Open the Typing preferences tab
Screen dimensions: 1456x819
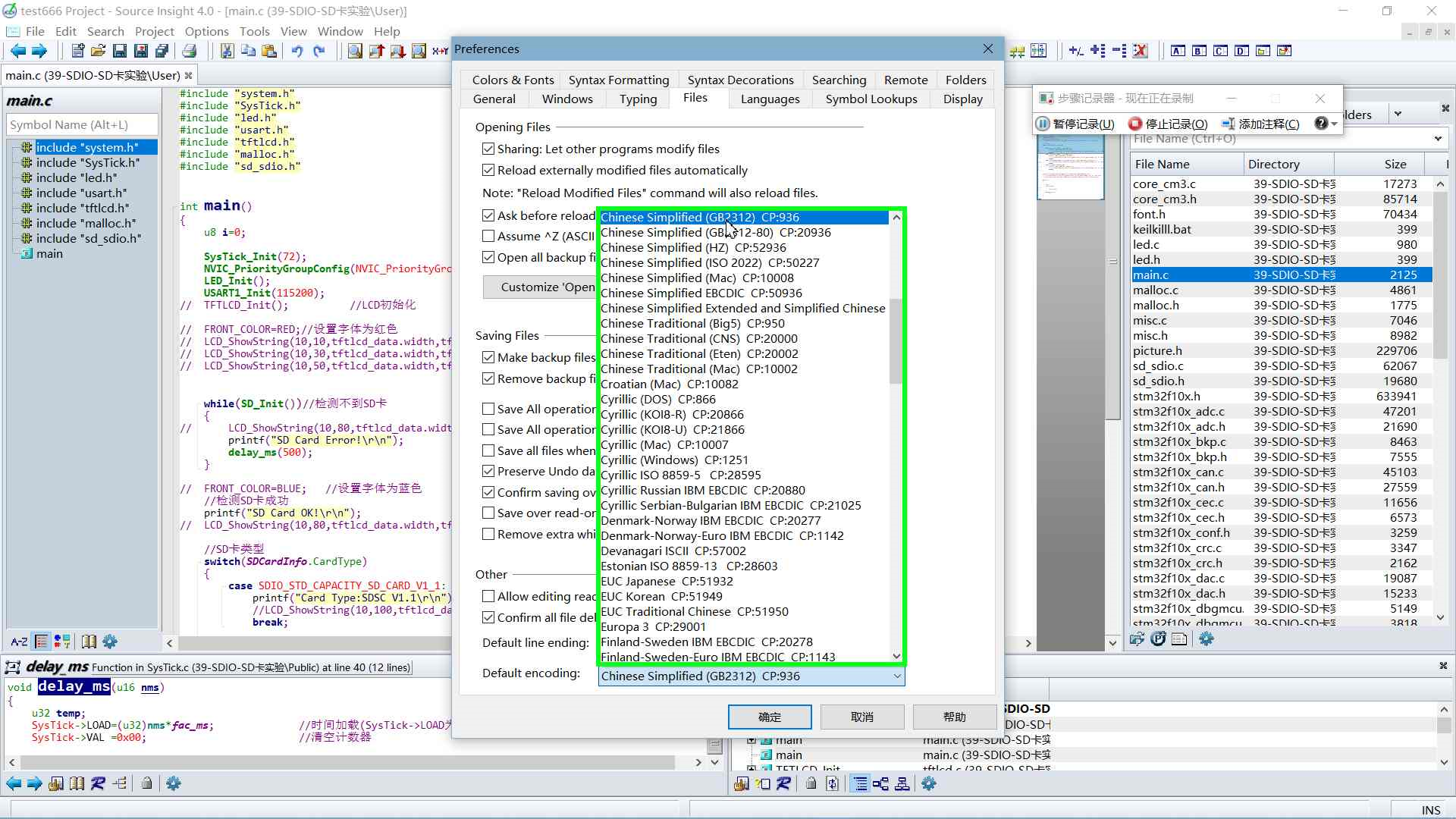(x=638, y=99)
